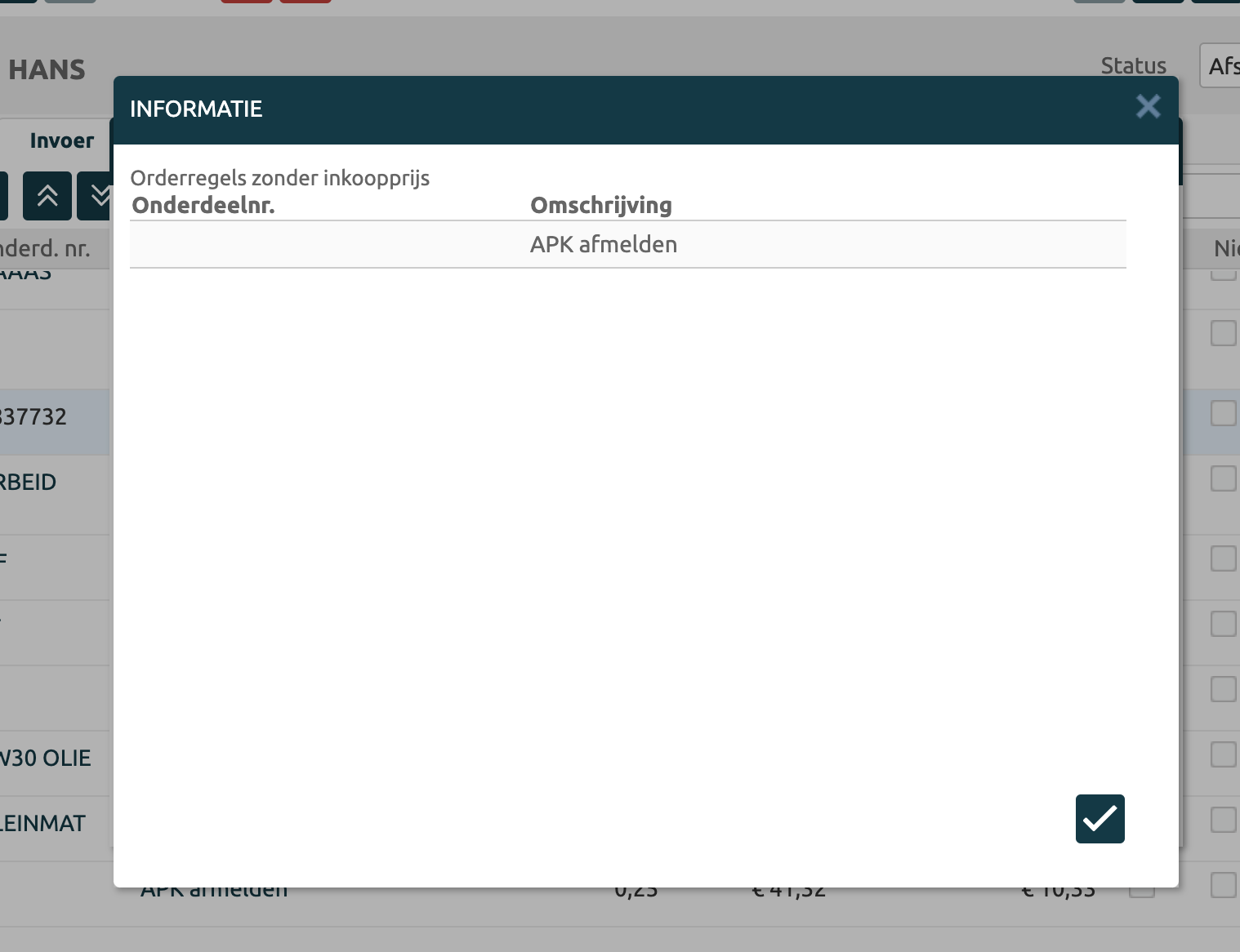Tick the checkbox in the 337732 row
The width and height of the screenshot is (1240, 952).
(x=1223, y=413)
